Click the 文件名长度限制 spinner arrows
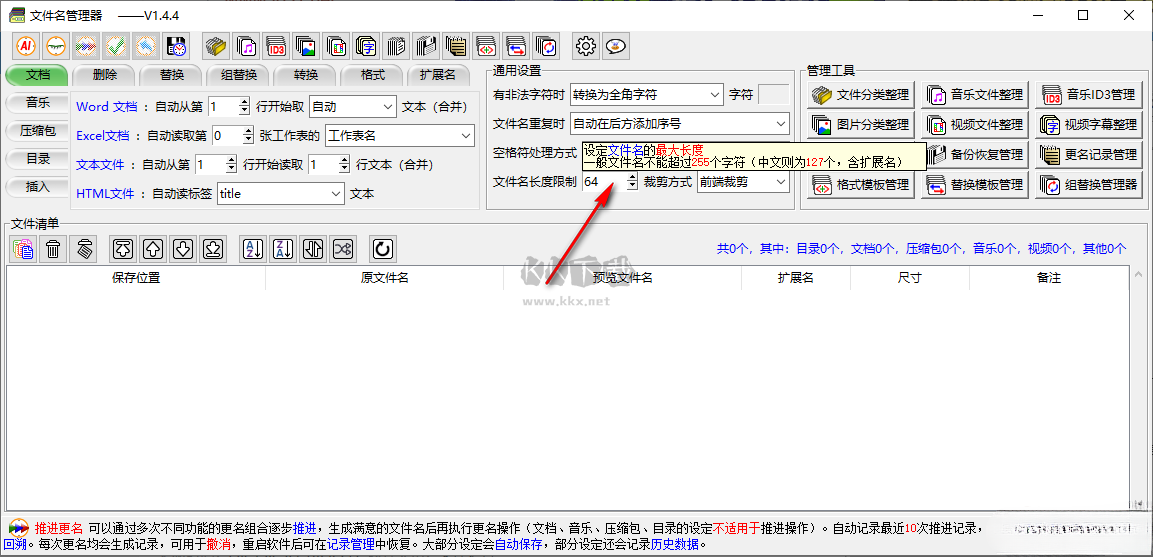This screenshot has width=1153, height=557. point(632,181)
